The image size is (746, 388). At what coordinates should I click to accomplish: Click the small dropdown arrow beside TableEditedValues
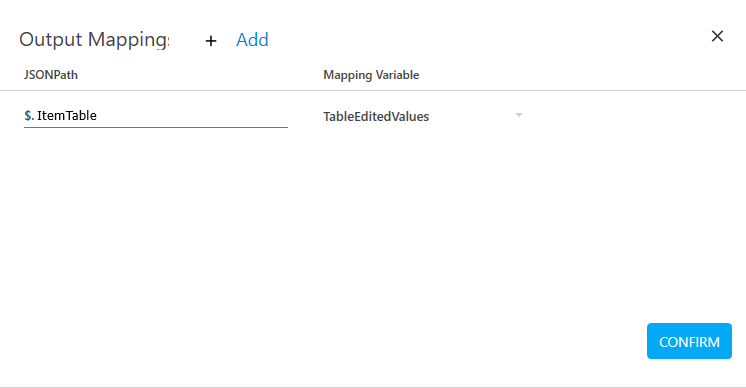519,115
